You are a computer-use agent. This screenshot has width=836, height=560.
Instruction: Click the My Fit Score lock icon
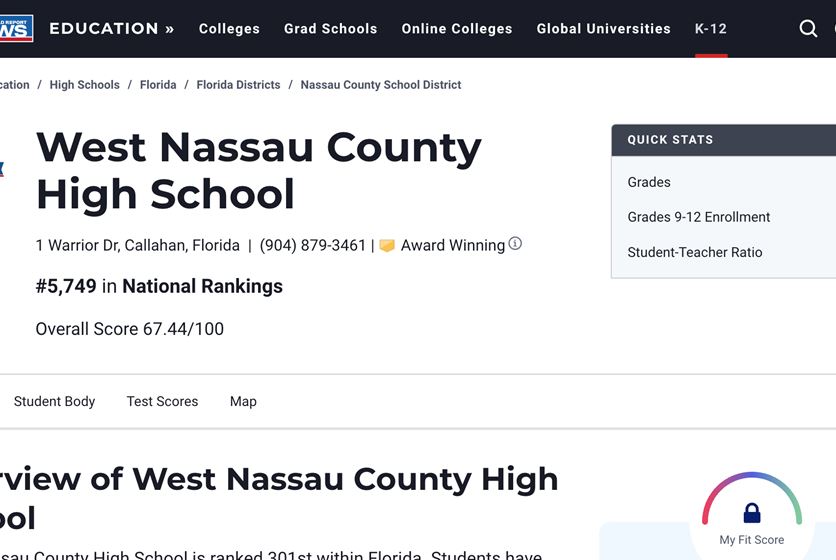click(x=752, y=513)
